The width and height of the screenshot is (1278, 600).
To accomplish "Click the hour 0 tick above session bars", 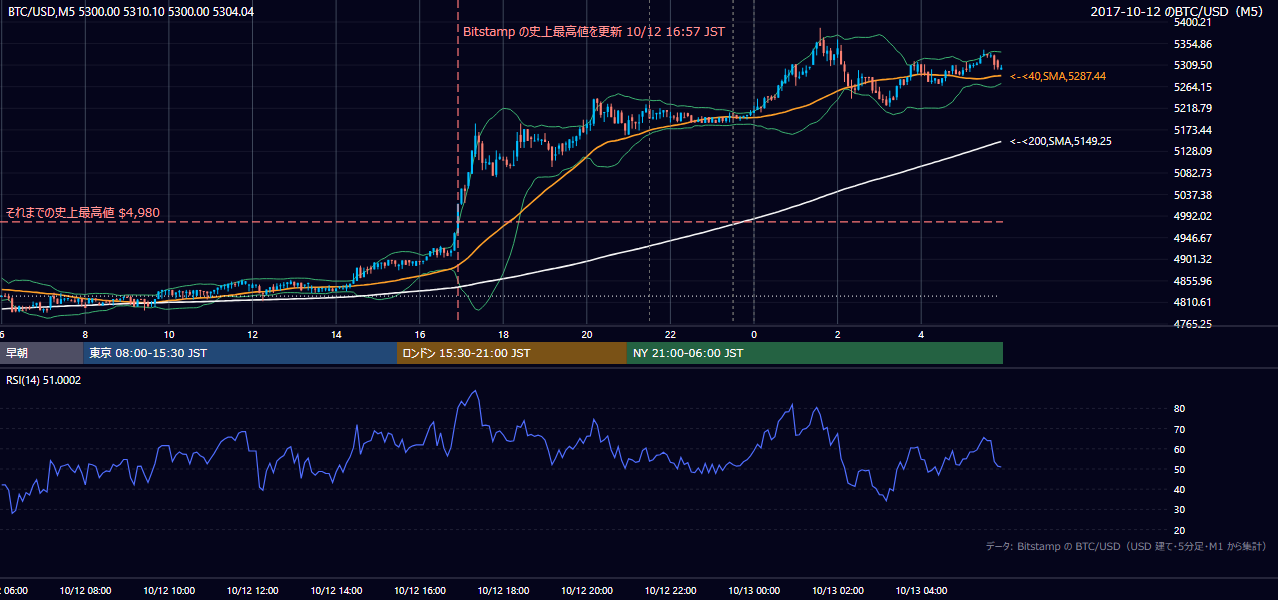I will click(754, 334).
